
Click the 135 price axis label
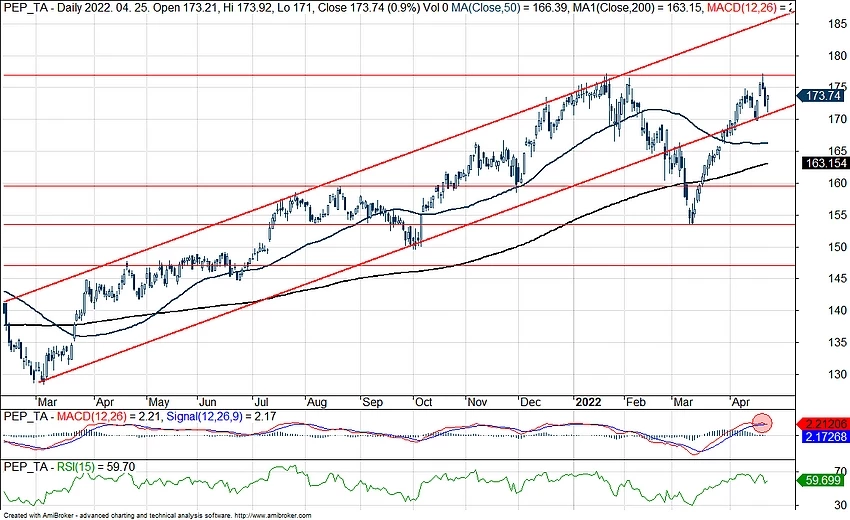tap(837, 343)
